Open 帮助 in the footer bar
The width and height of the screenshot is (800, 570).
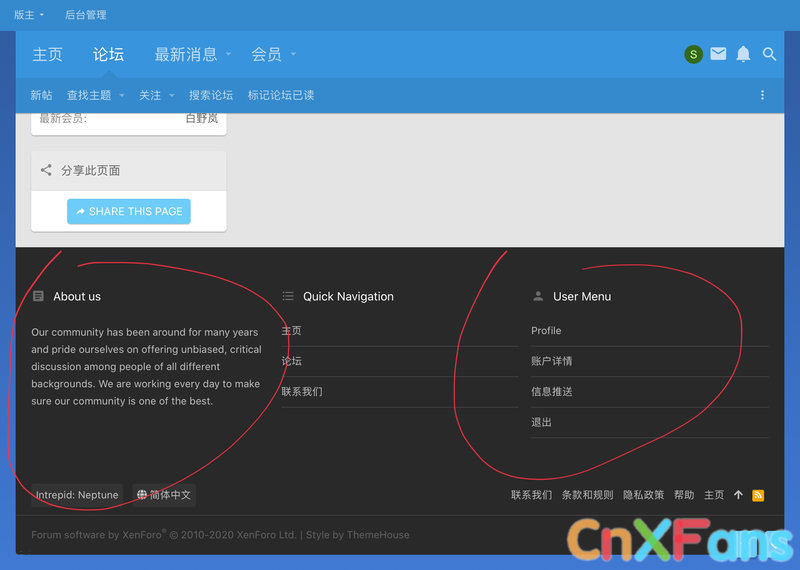point(684,495)
